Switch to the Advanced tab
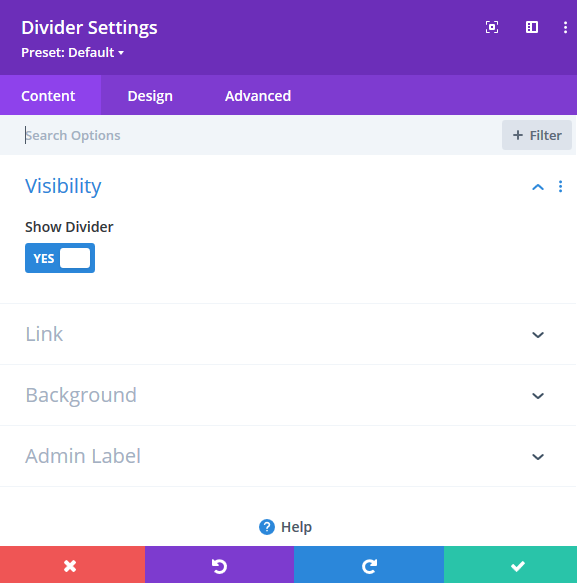The image size is (577, 583). coord(258,96)
